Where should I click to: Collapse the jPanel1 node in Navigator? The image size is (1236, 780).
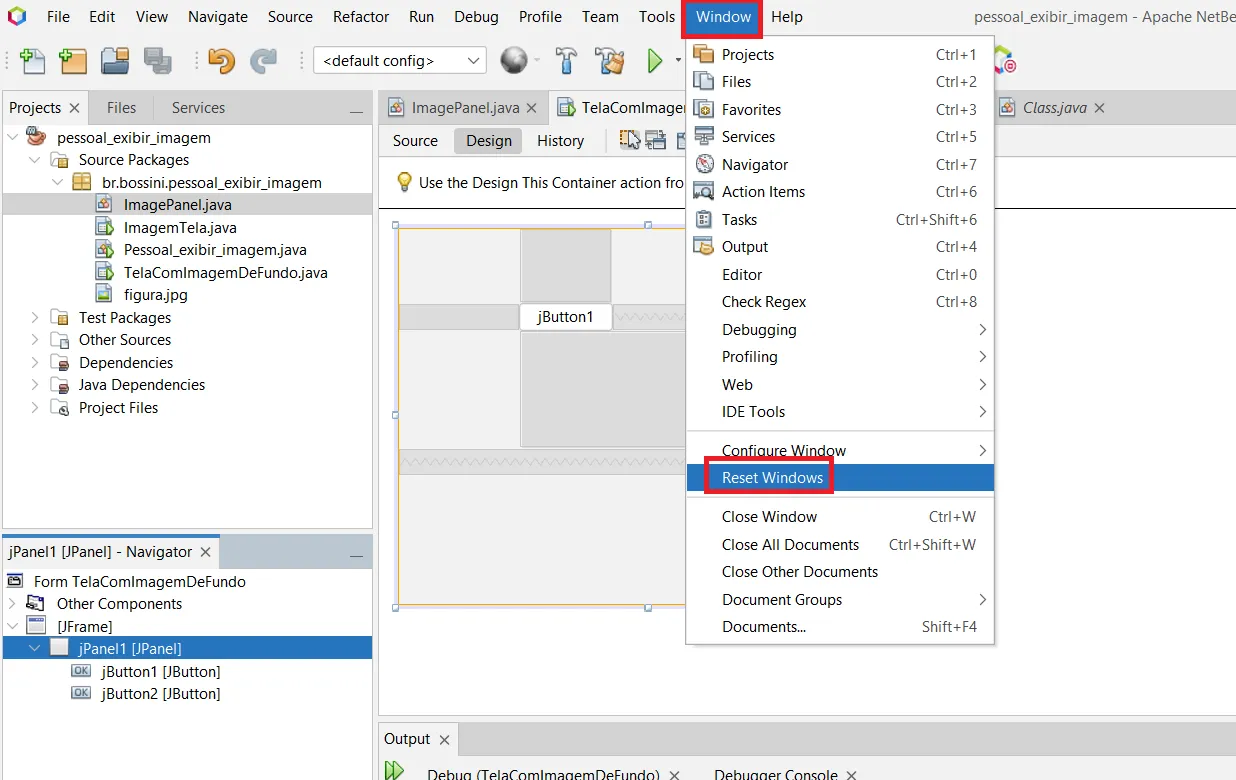(x=35, y=648)
